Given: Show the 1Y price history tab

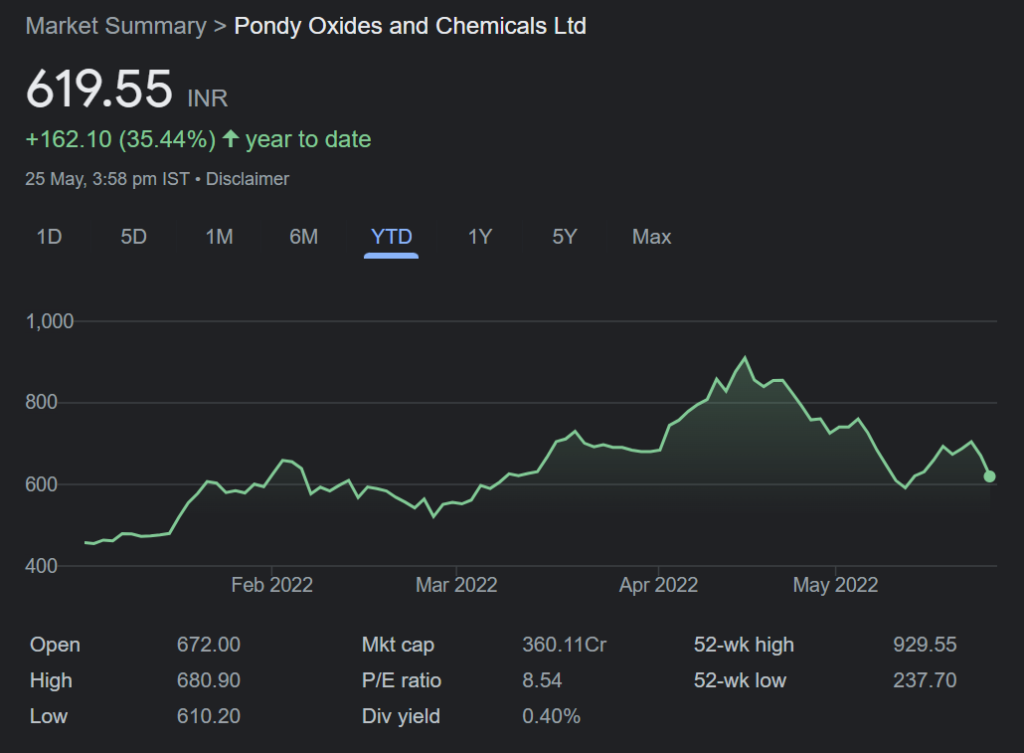Looking at the screenshot, I should pos(480,237).
